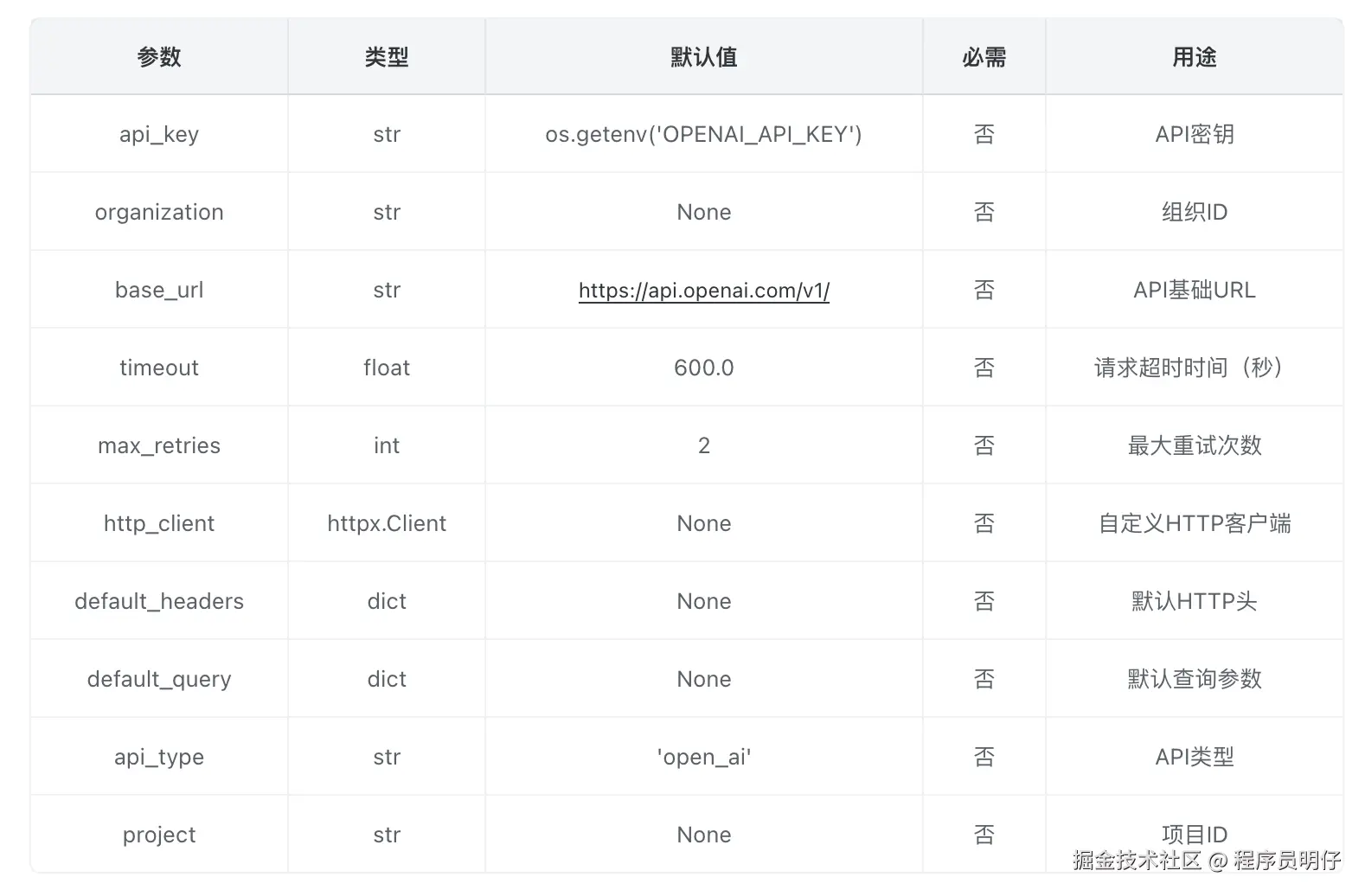Click the 参数 column header
1365x896 pixels.
pos(159,57)
